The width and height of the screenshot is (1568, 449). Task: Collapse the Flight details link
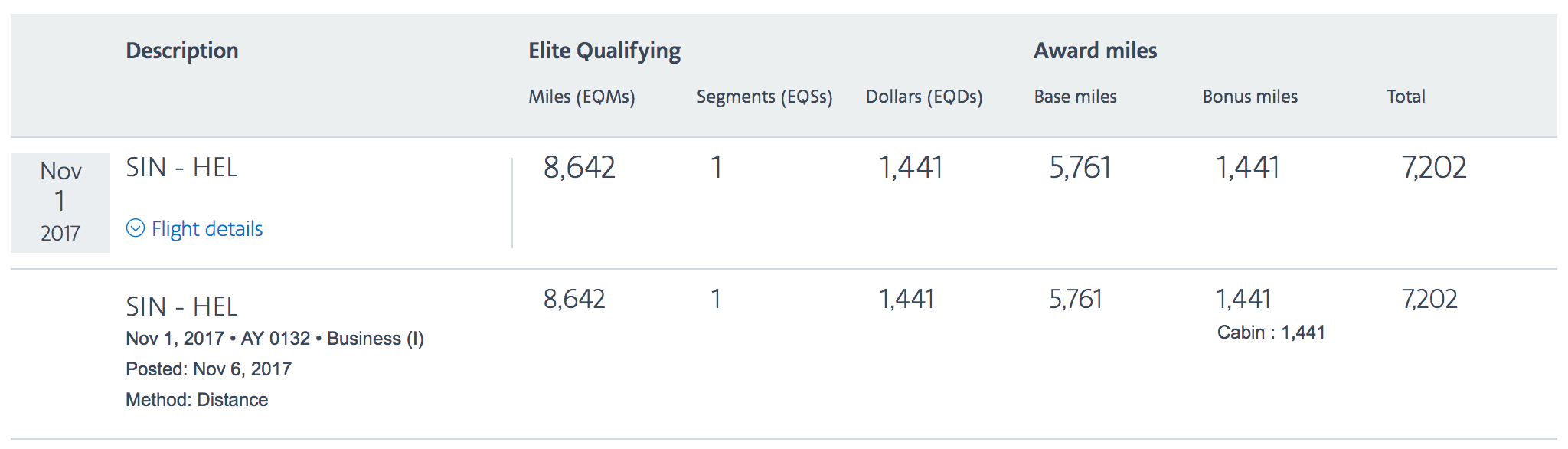coord(207,229)
